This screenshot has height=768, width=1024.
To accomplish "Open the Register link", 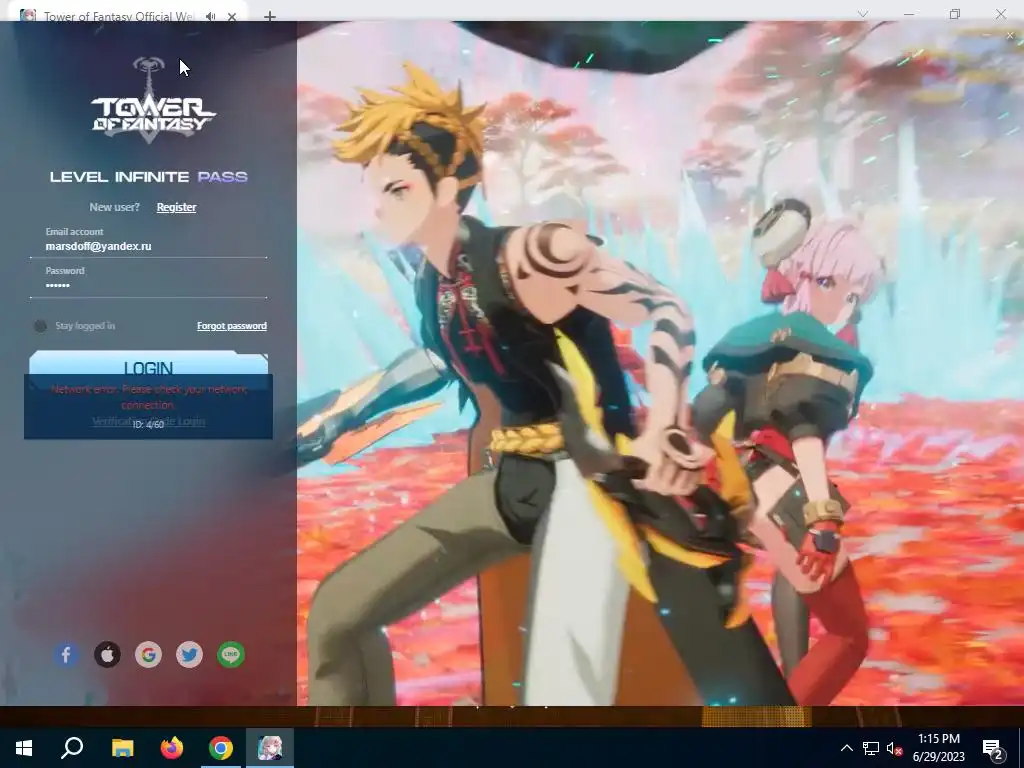I will click(176, 207).
